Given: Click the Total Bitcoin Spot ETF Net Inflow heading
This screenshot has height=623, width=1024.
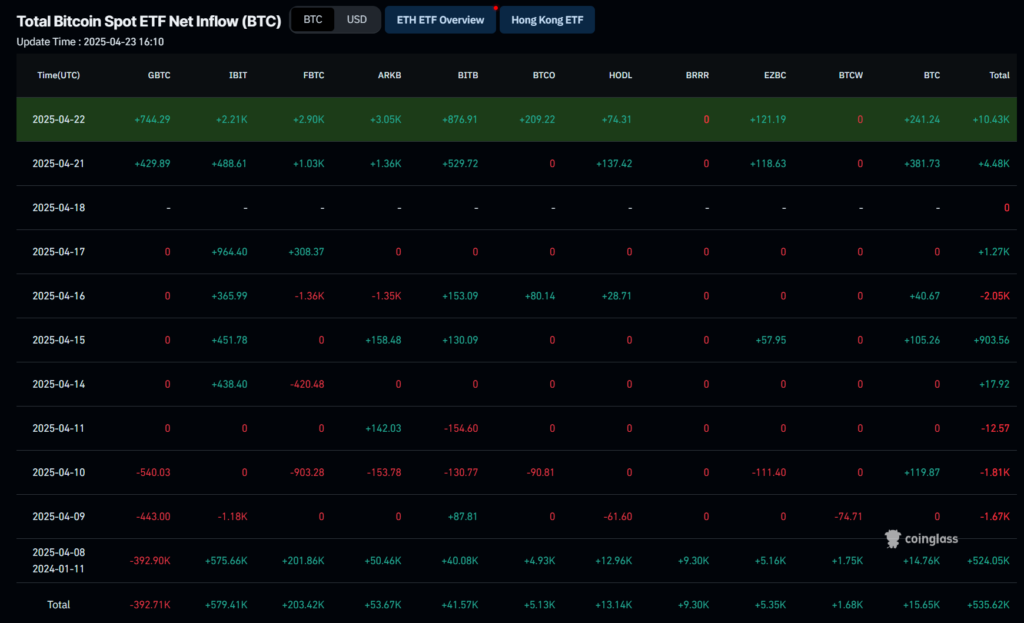Looking at the screenshot, I should click(x=149, y=21).
